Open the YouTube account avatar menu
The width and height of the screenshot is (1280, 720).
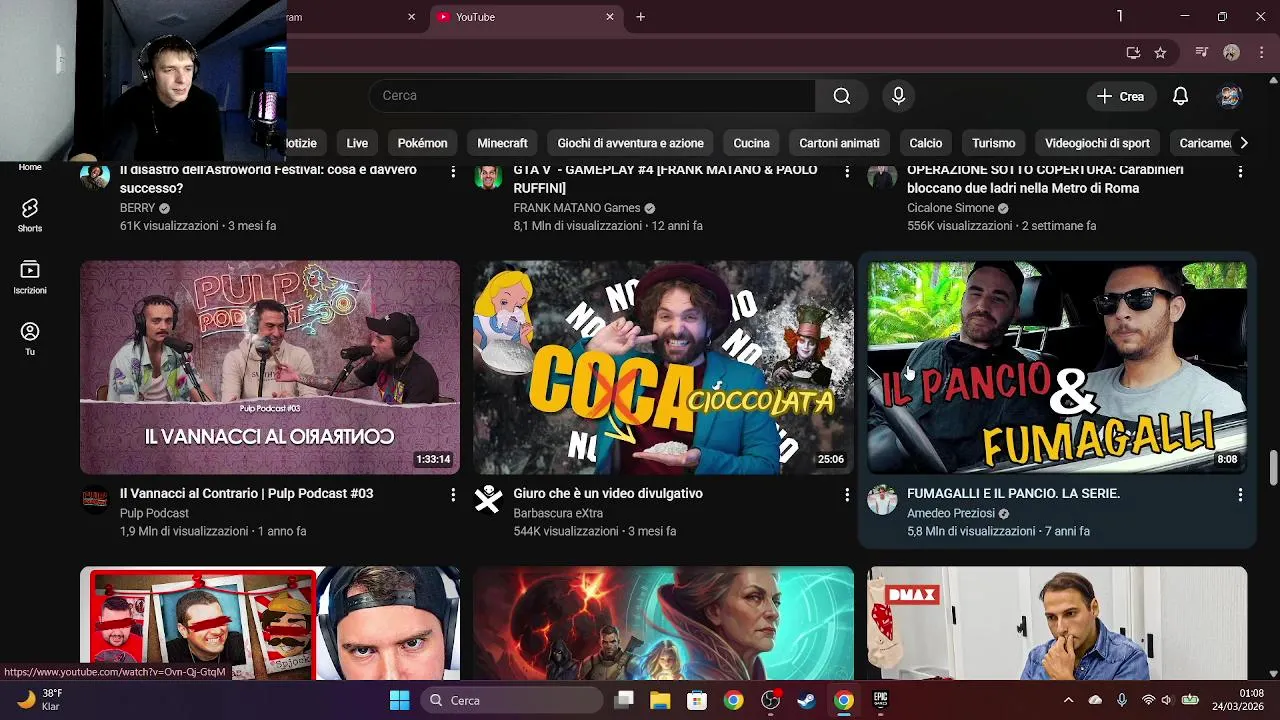tap(1229, 96)
